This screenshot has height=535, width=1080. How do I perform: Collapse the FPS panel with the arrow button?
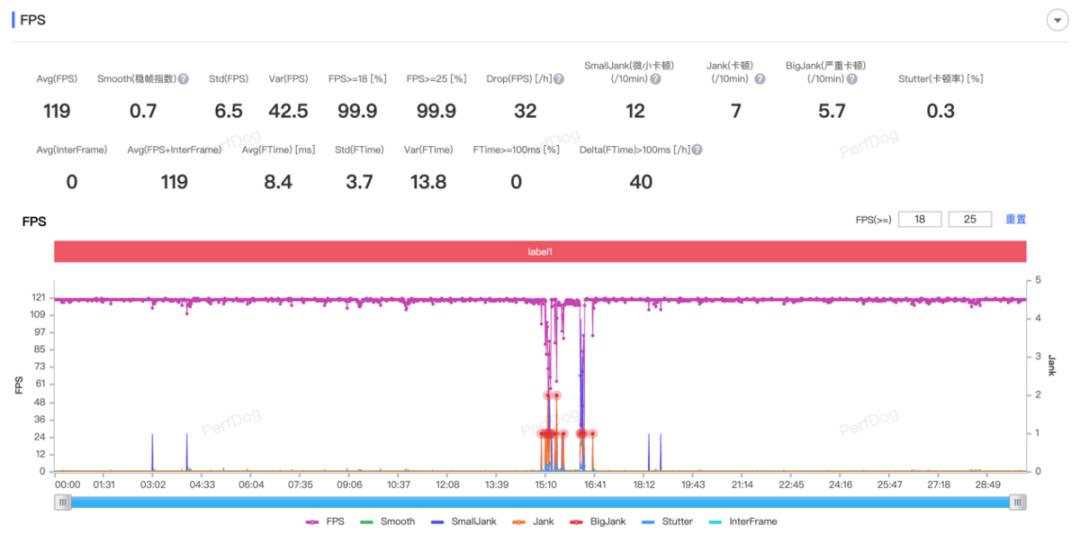tap(1057, 21)
